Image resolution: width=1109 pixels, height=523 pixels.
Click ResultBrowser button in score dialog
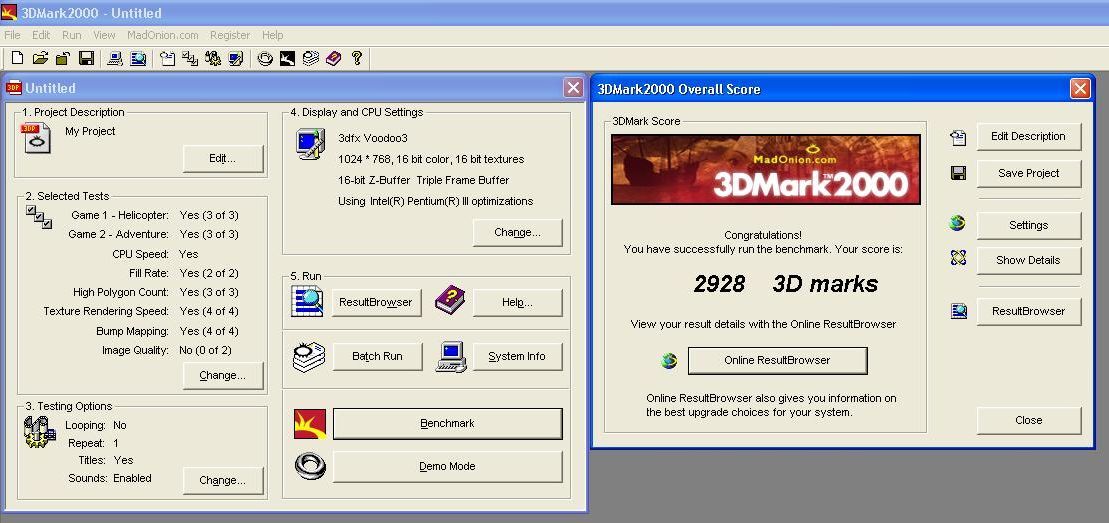point(1028,311)
